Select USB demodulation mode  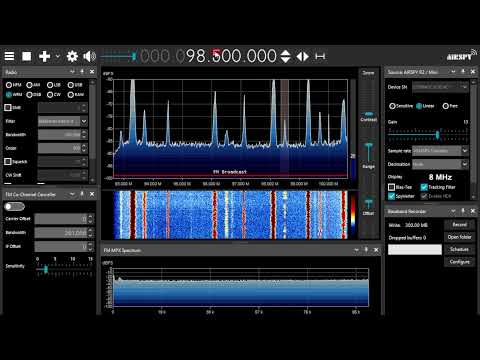pyautogui.click(x=75, y=85)
